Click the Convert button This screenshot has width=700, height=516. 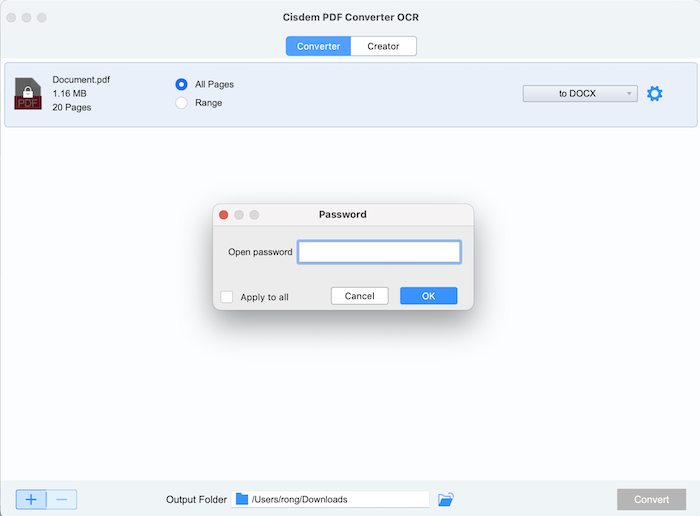tap(651, 499)
